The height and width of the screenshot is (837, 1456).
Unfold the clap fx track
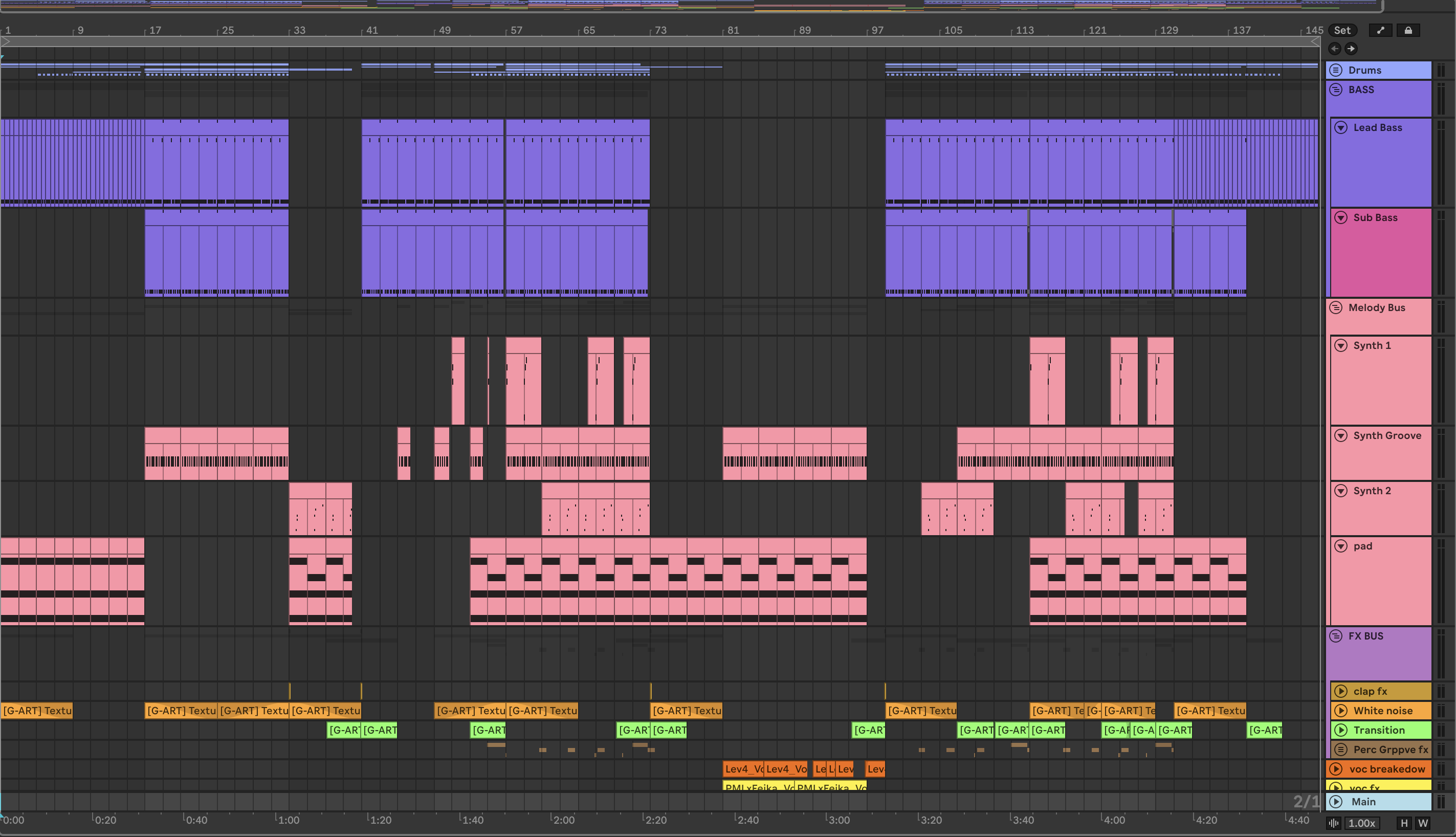coord(1340,691)
